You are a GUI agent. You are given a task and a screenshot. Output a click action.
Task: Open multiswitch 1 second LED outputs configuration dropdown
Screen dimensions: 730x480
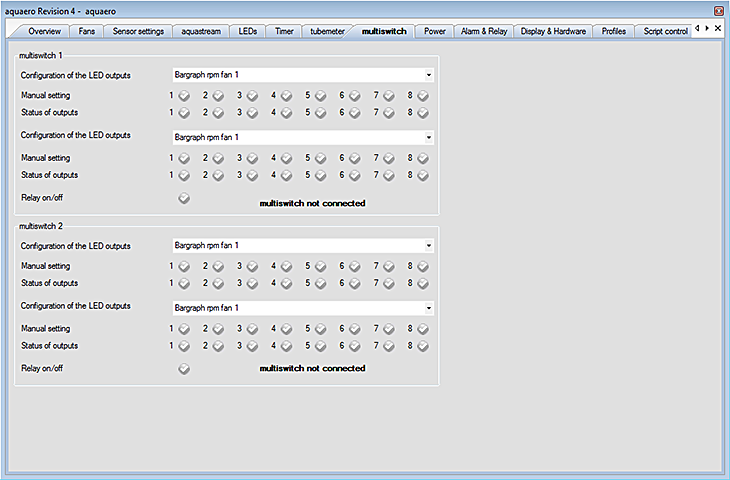click(x=428, y=137)
